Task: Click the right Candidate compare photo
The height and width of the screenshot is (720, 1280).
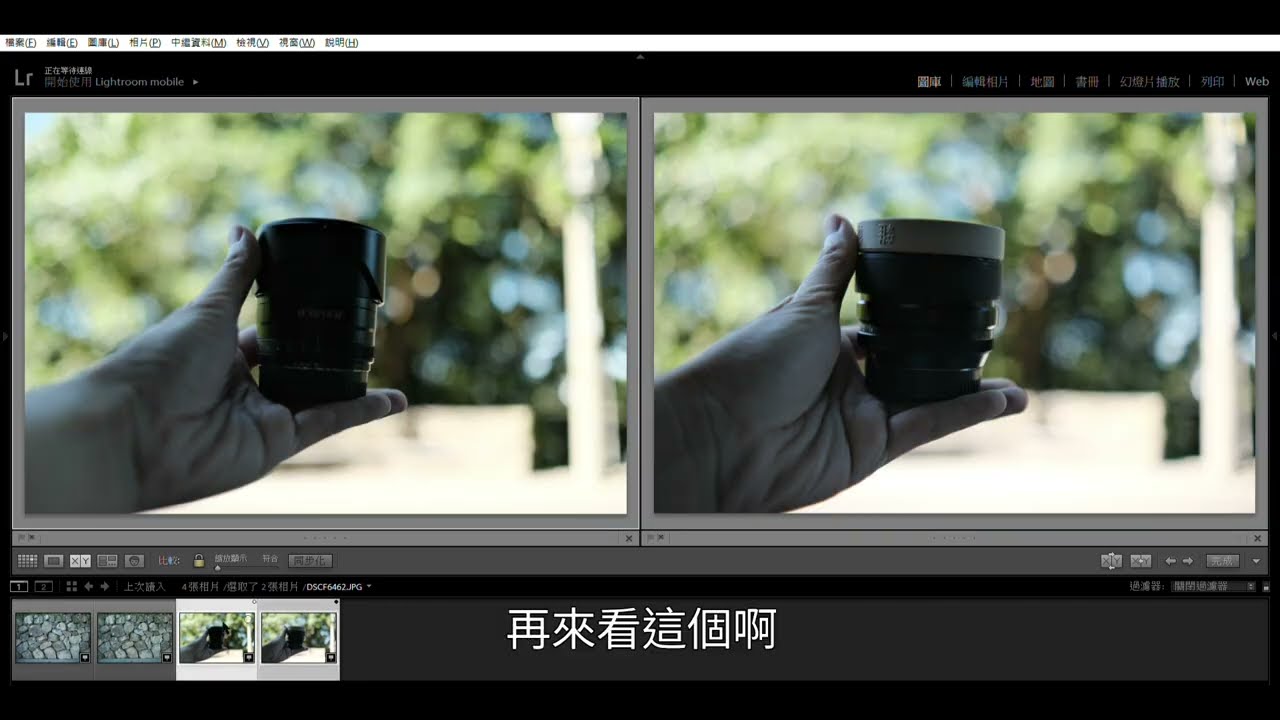Action: coord(954,313)
